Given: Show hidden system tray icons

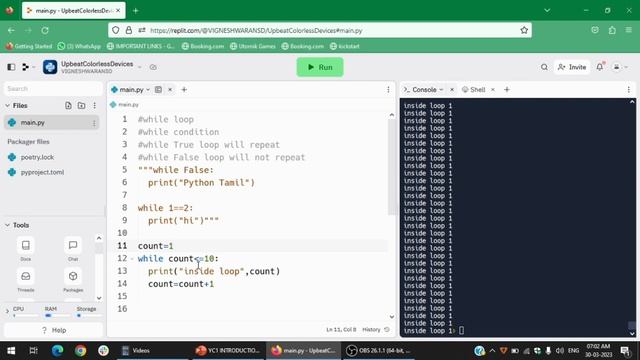Looking at the screenshot, I should pos(492,350).
